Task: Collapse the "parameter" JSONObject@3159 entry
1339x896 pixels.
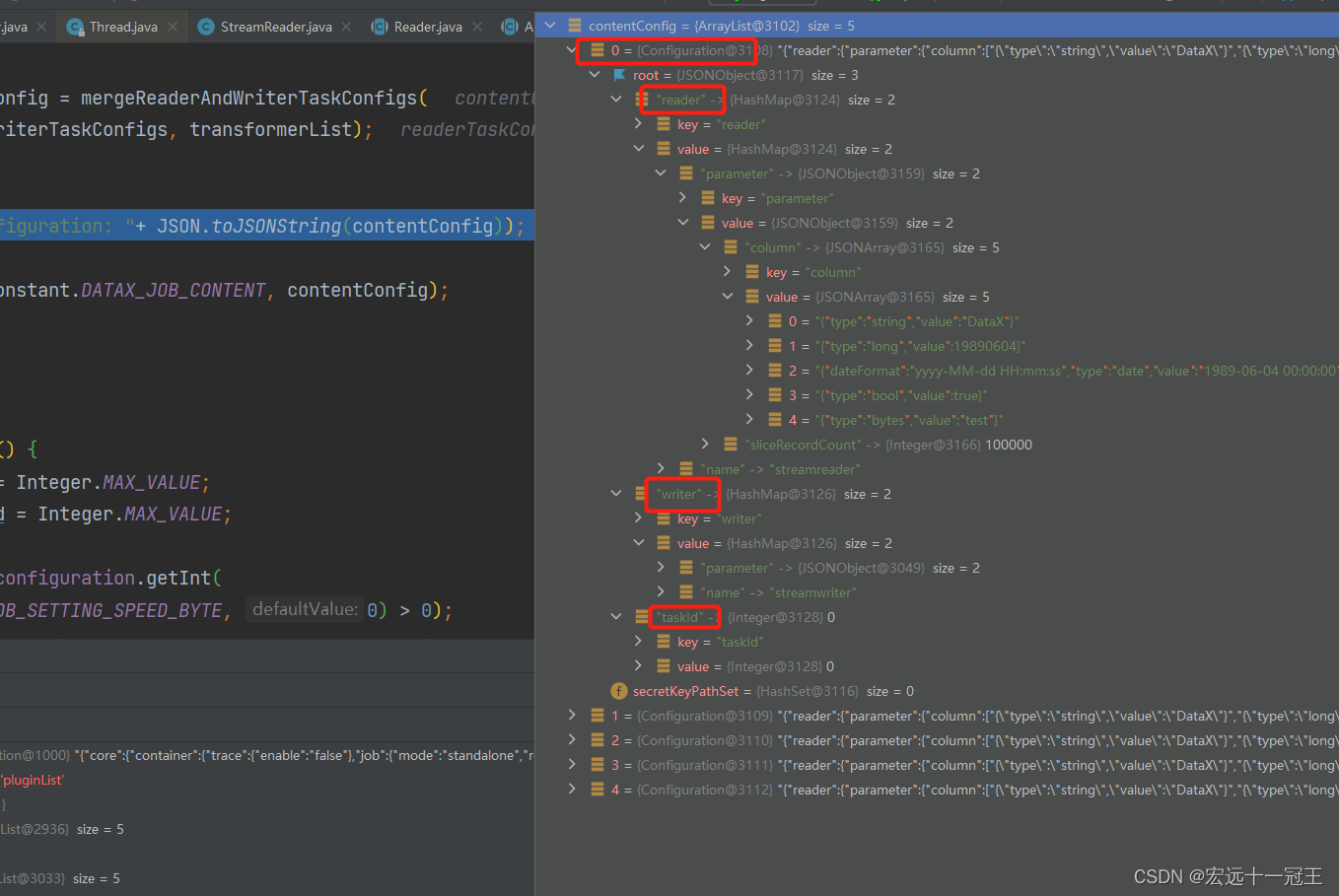Action: click(x=661, y=173)
